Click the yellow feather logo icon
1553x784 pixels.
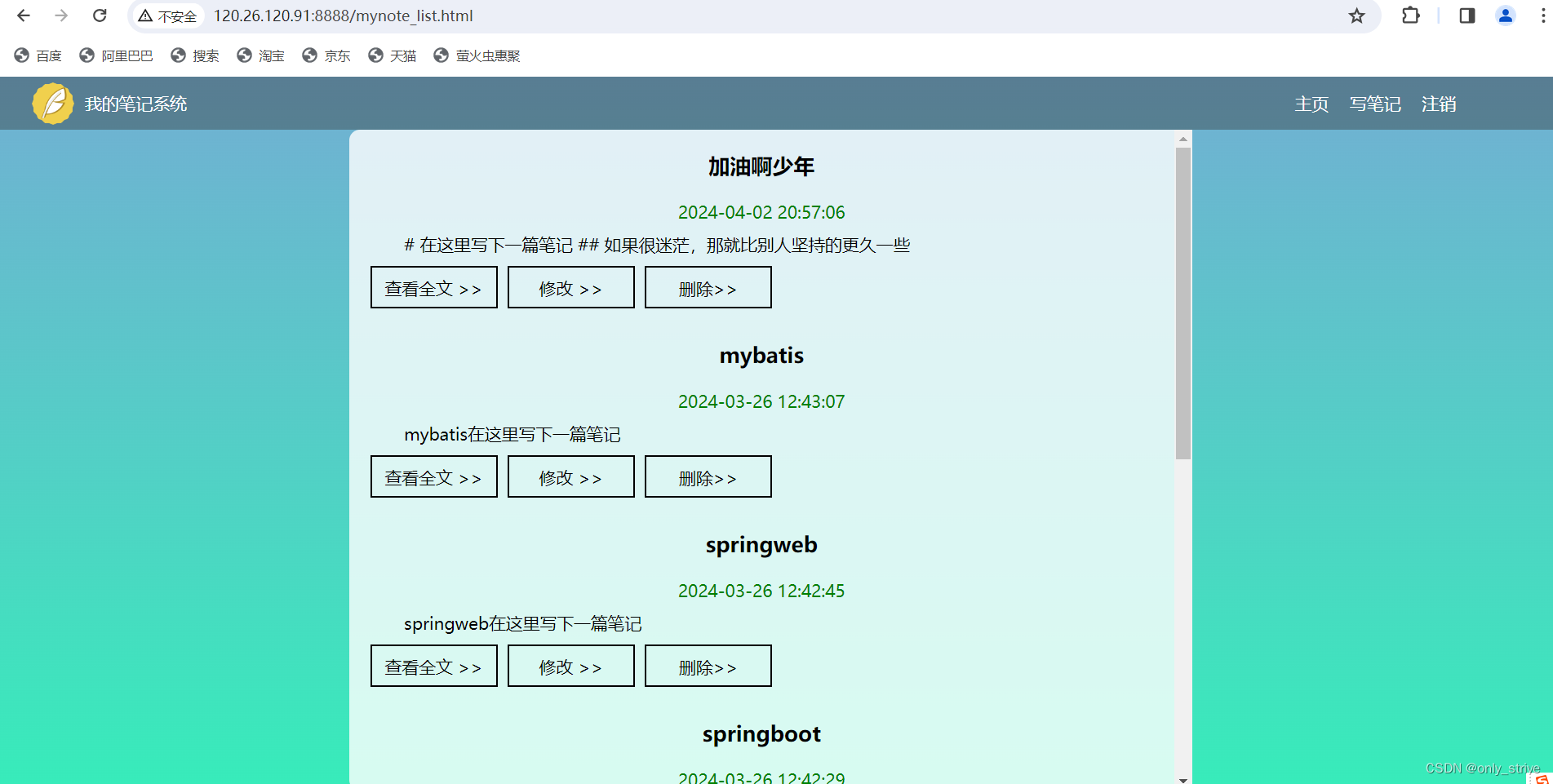[53, 104]
